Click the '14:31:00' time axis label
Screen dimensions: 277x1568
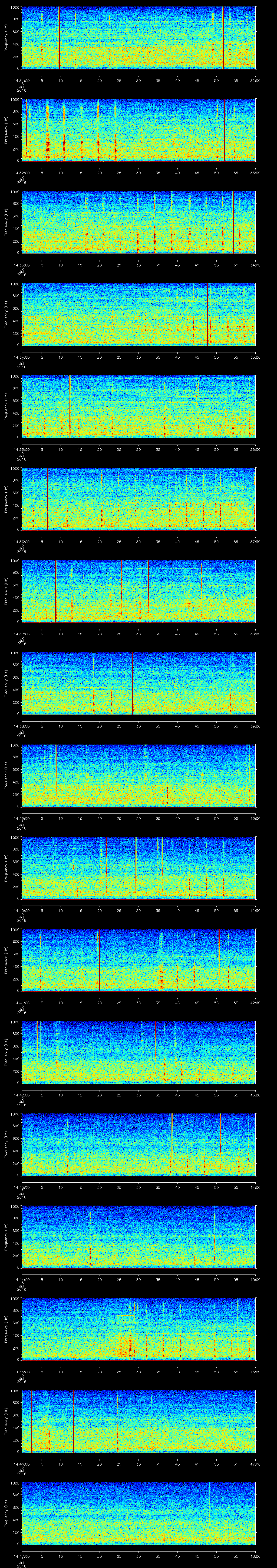pyautogui.click(x=22, y=80)
